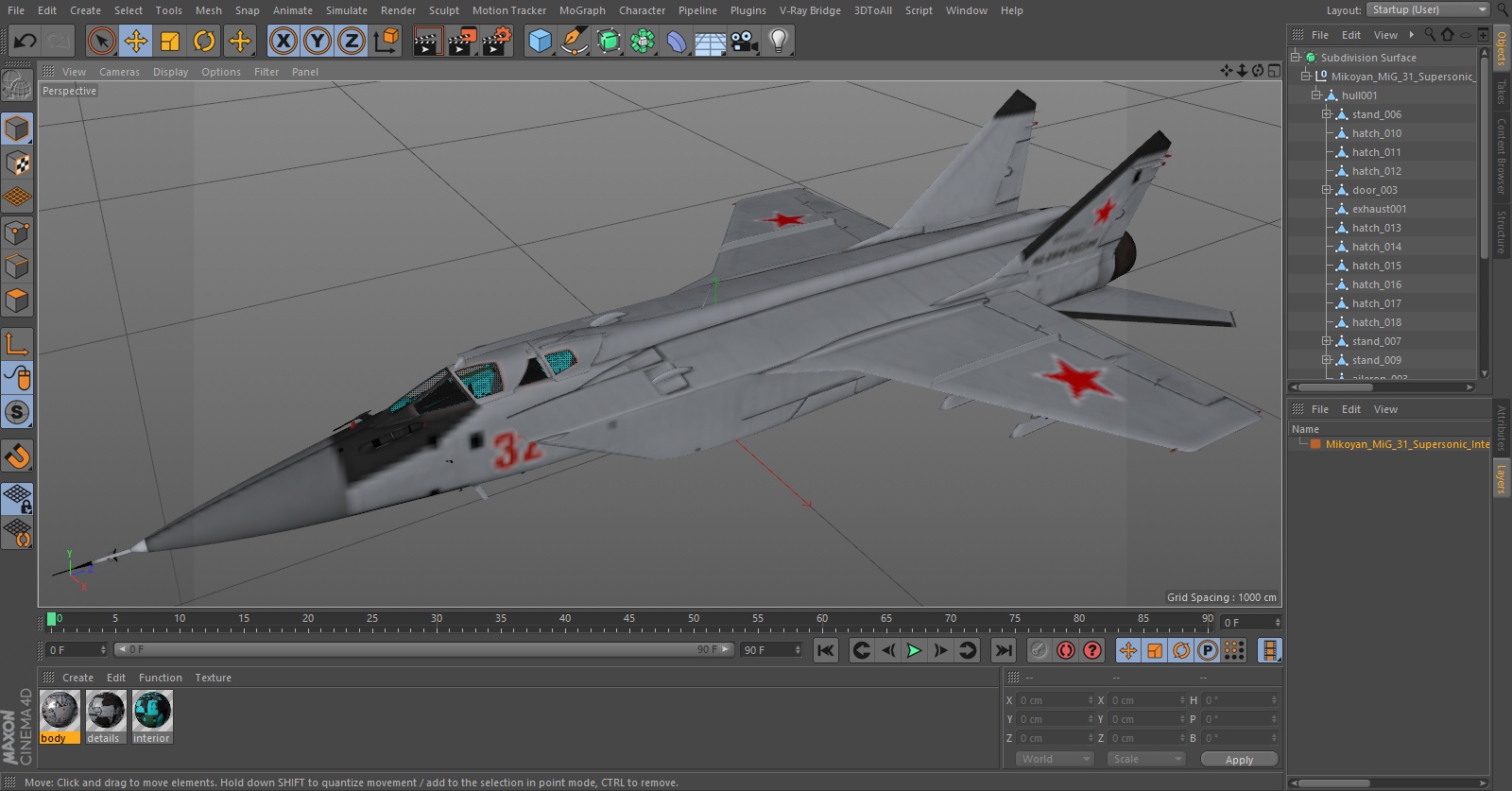Viewport: 1512px width, 791px height.
Task: Toggle position keyframe recording icon
Action: pos(1128,650)
